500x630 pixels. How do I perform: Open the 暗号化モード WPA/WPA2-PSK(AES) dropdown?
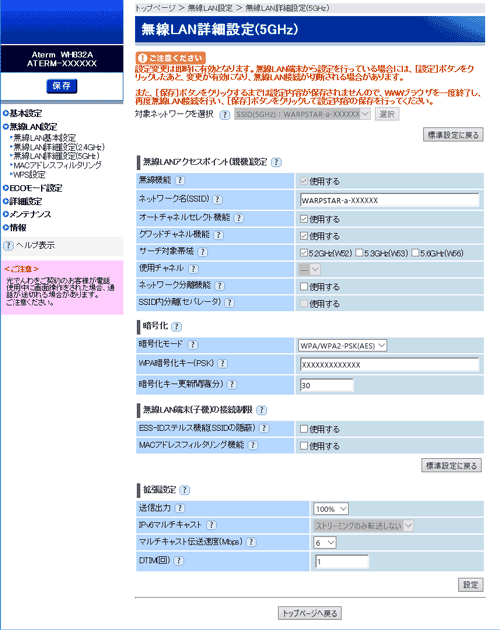pyautogui.click(x=342, y=346)
